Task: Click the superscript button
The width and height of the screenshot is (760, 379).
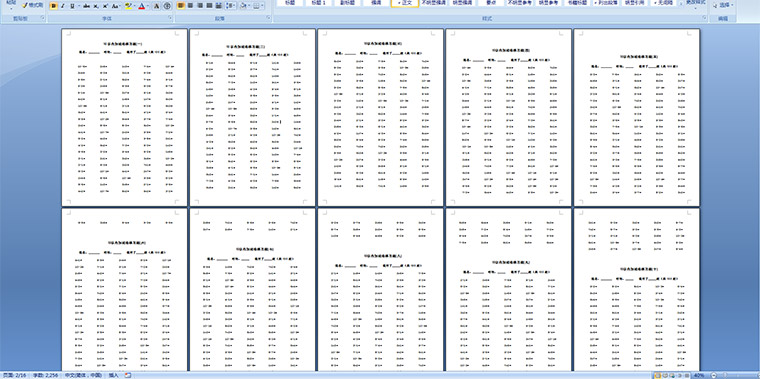Action: [105, 6]
